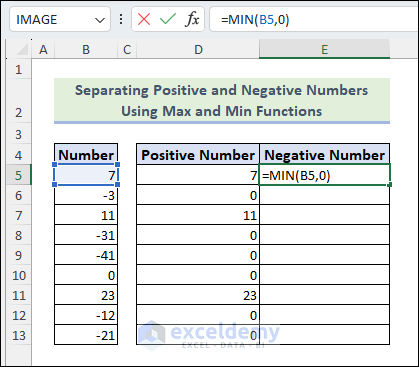Viewport: 419px width, 367px height.
Task: Select row 6 header
Action: tap(18, 195)
